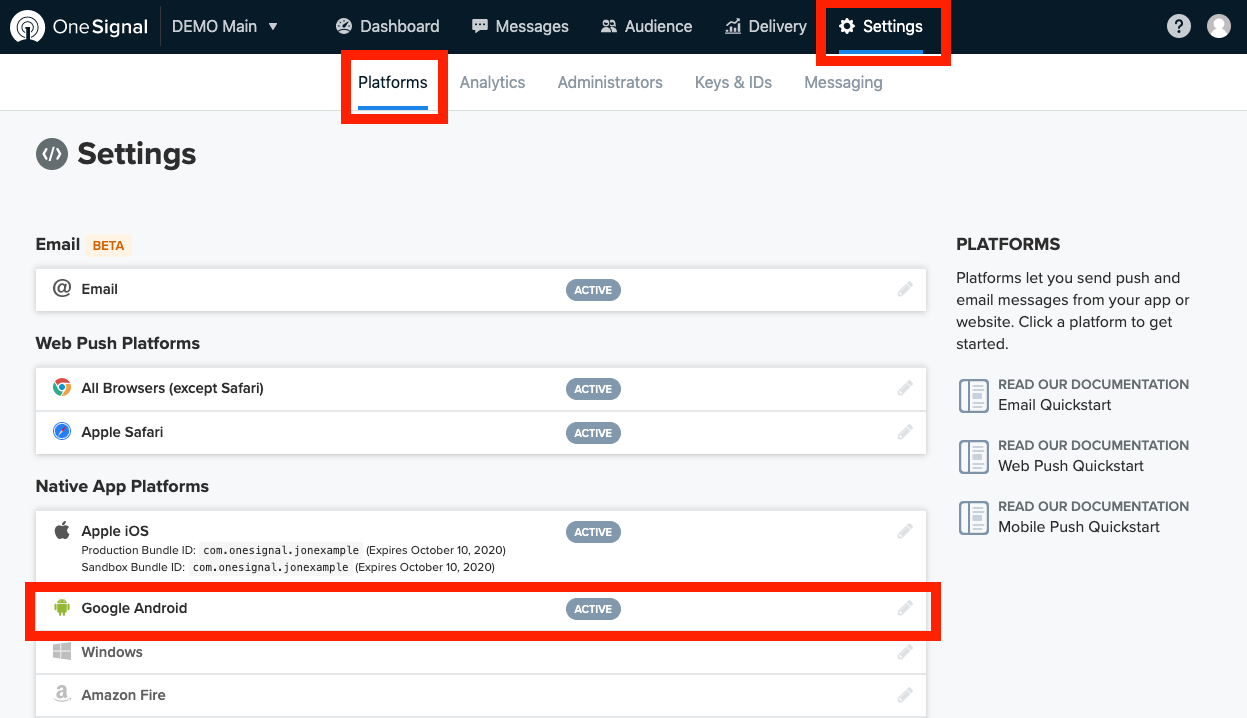Open the Messages menu

[520, 27]
